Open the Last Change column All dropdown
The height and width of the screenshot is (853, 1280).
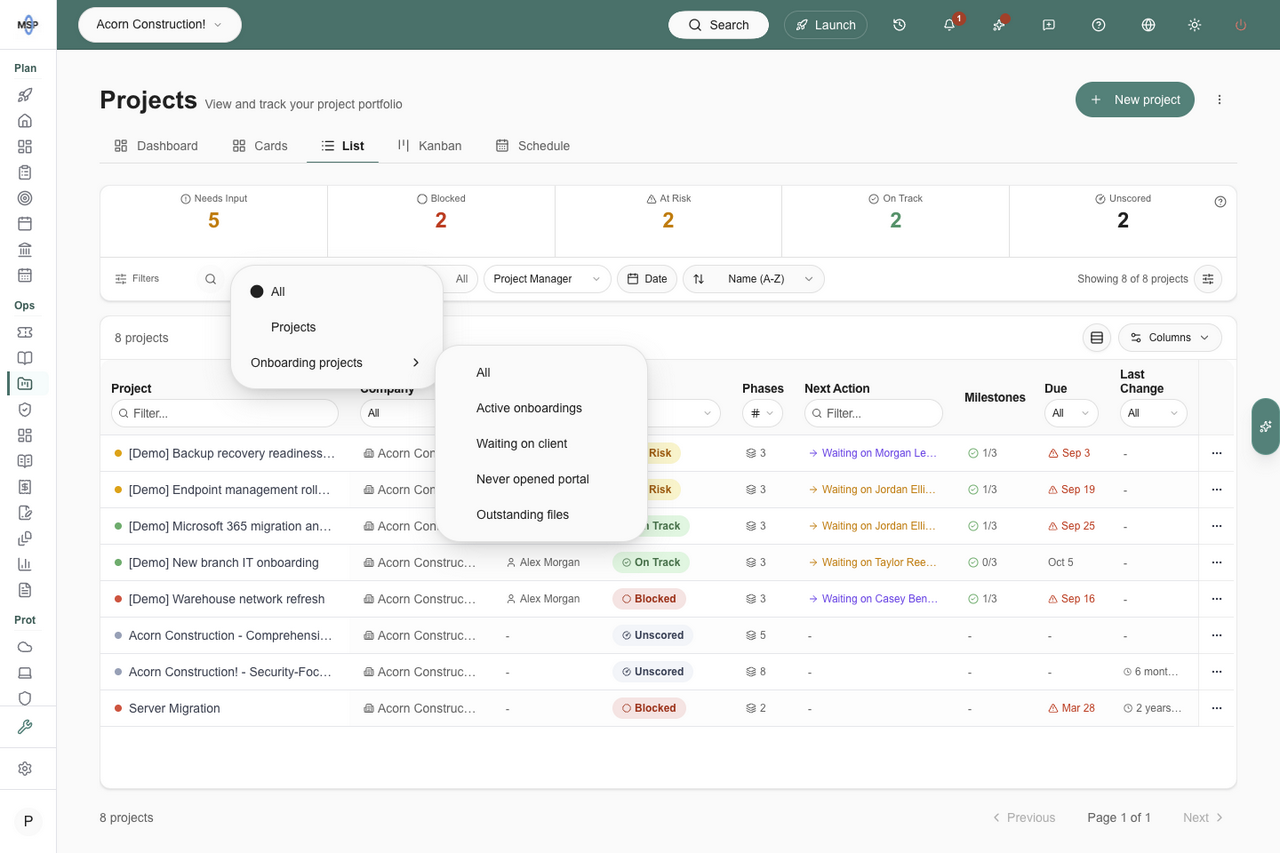pos(1153,413)
